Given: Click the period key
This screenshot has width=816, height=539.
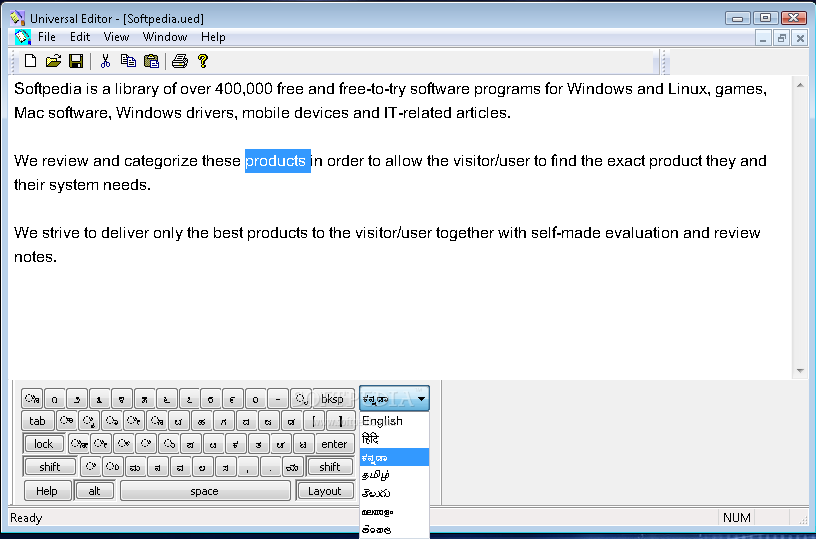Looking at the screenshot, I should 270,467.
